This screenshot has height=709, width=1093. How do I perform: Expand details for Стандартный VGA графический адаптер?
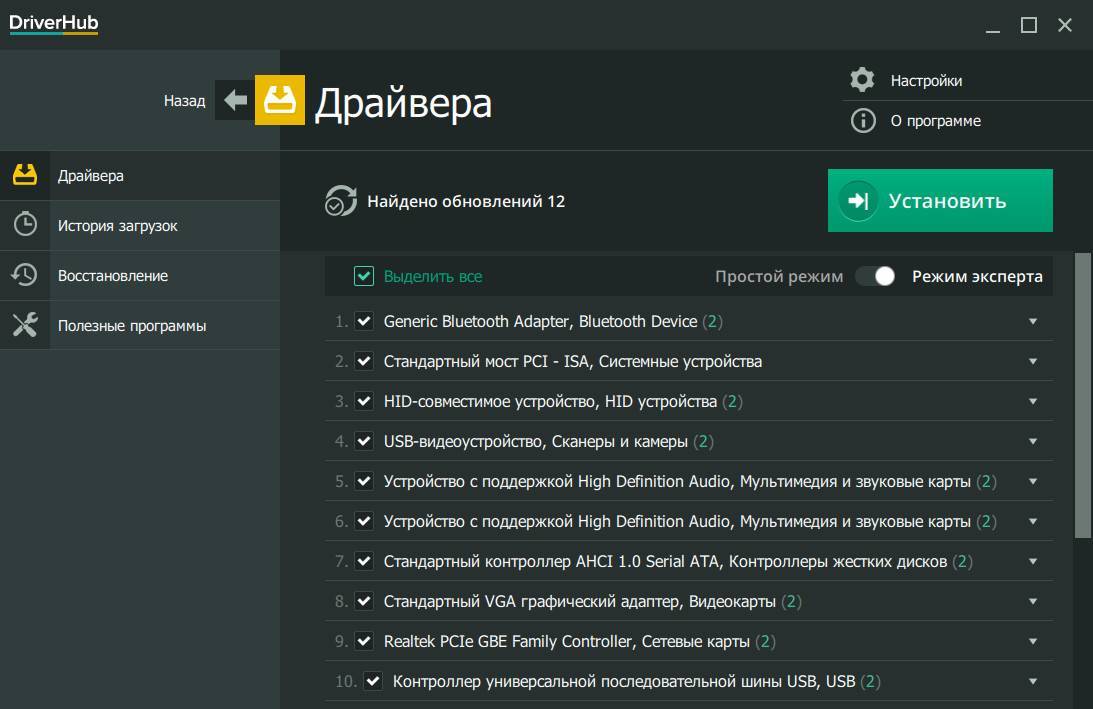1033,601
